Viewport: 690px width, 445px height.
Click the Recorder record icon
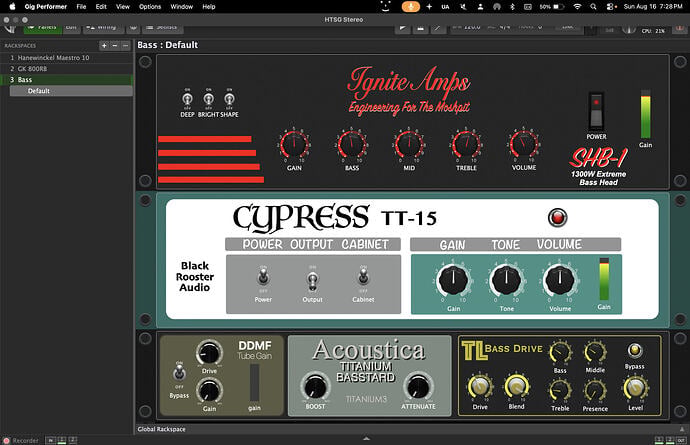point(6,440)
